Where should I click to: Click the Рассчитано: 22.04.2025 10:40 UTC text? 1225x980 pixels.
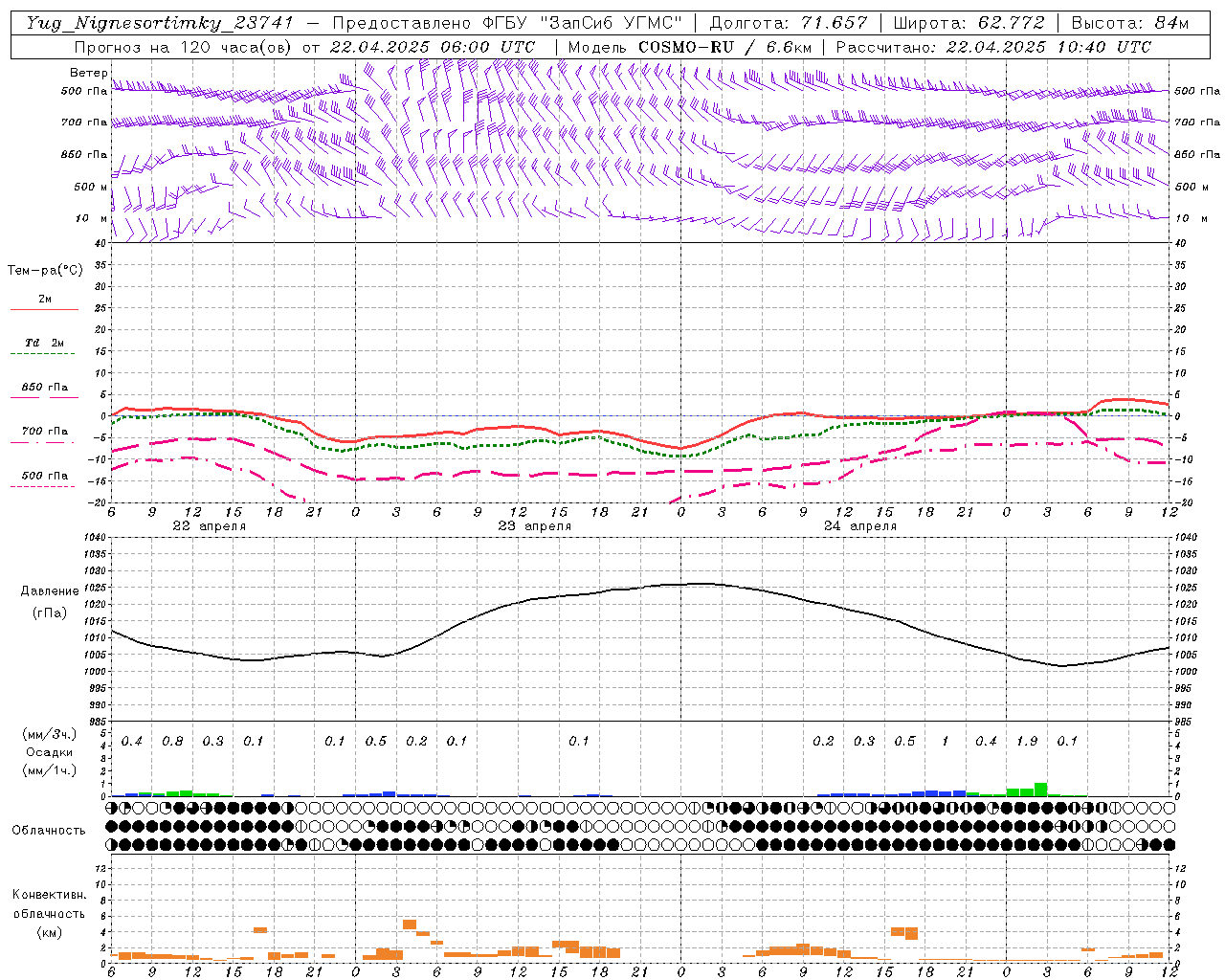pyautogui.click(x=993, y=47)
